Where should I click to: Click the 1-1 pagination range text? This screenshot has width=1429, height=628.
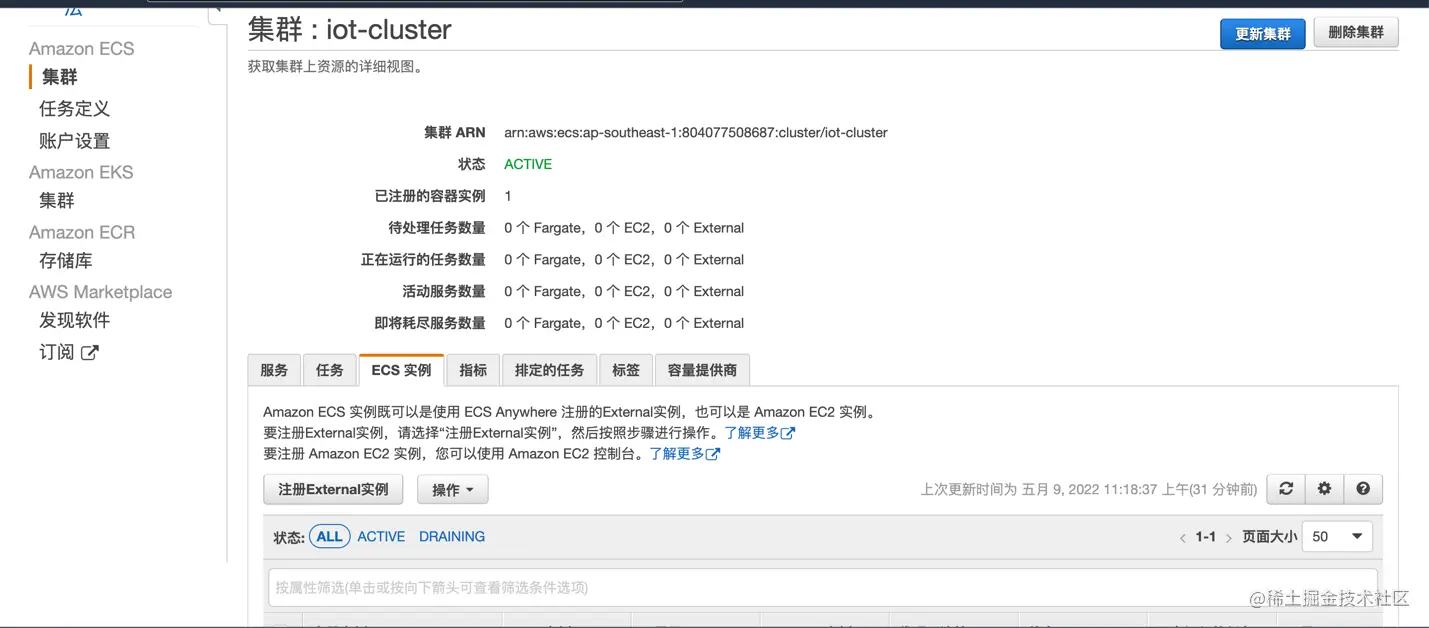pos(1206,537)
